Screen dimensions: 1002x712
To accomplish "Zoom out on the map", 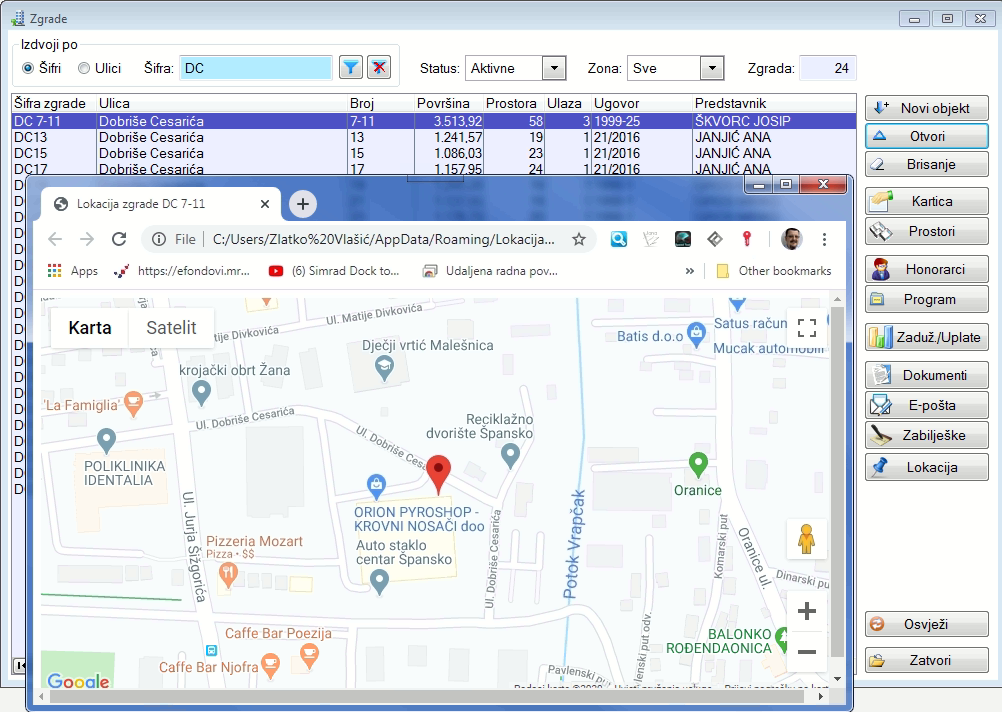I will click(x=806, y=652).
